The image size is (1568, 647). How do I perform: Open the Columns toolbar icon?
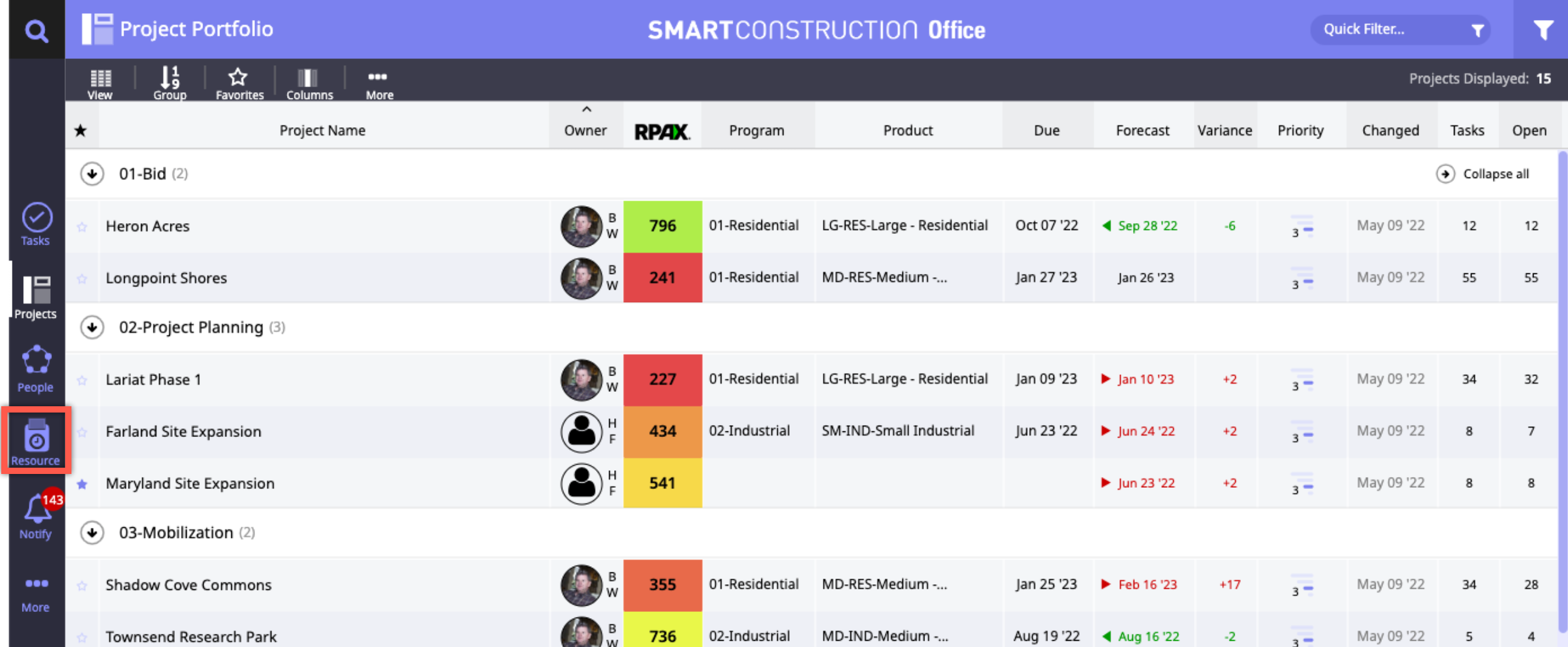309,84
